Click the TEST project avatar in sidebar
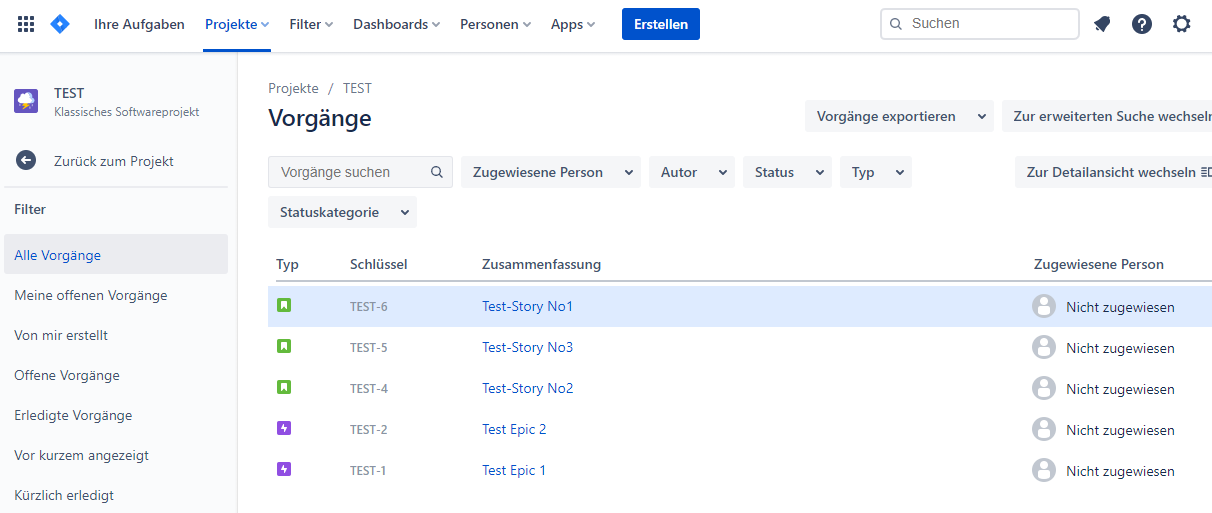Image resolution: width=1212 pixels, height=513 pixels. click(26, 101)
